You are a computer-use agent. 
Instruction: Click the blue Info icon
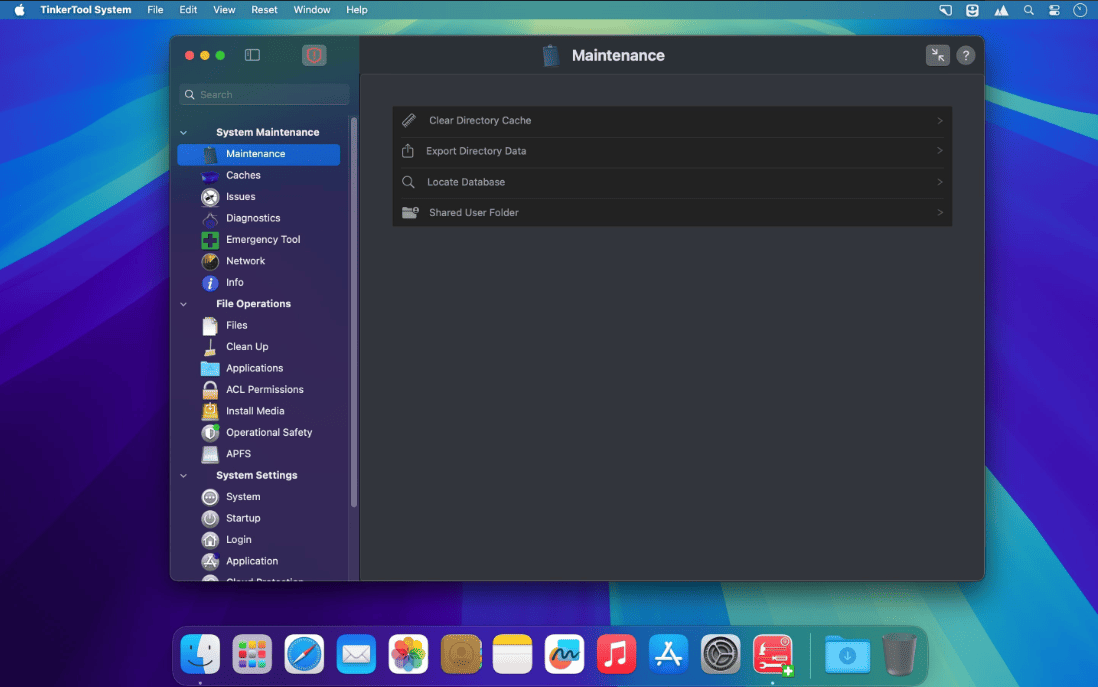pyautogui.click(x=210, y=283)
